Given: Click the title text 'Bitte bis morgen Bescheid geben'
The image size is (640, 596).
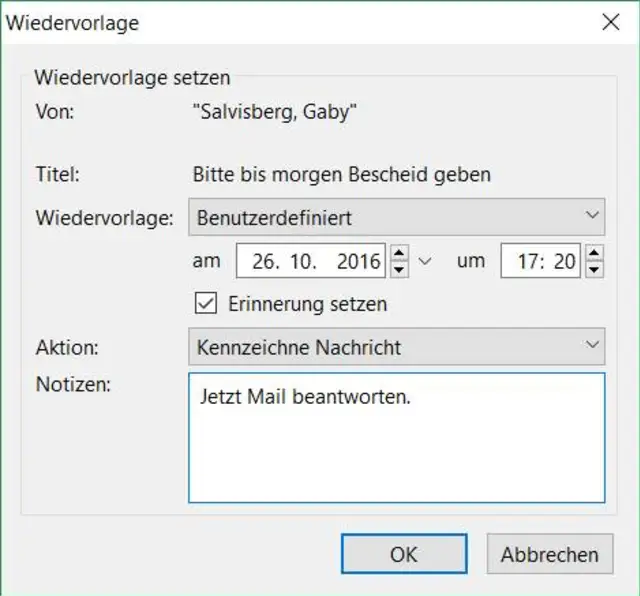Looking at the screenshot, I should click(x=341, y=174).
